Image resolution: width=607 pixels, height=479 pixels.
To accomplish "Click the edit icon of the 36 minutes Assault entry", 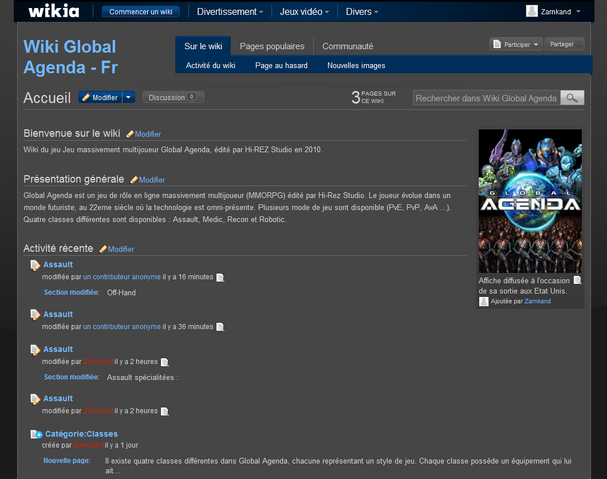I will point(35,315).
